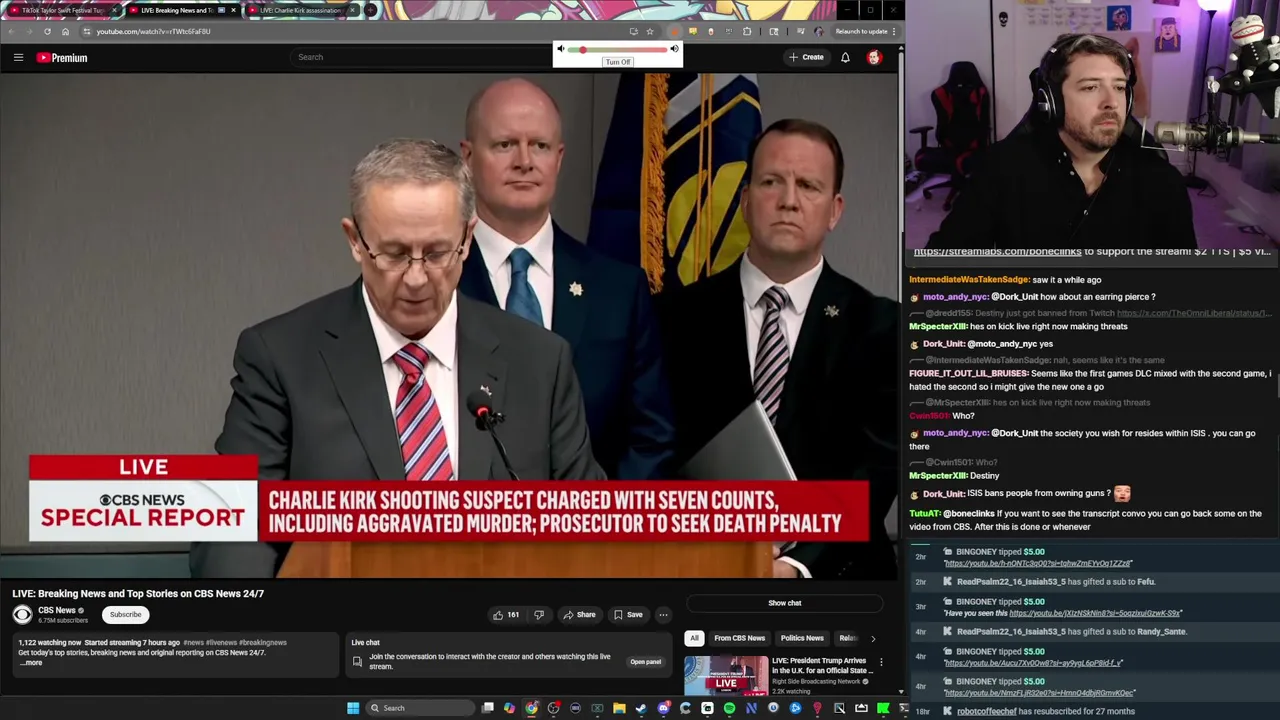
Task: Bookmark this page with star icon
Action: tap(649, 31)
